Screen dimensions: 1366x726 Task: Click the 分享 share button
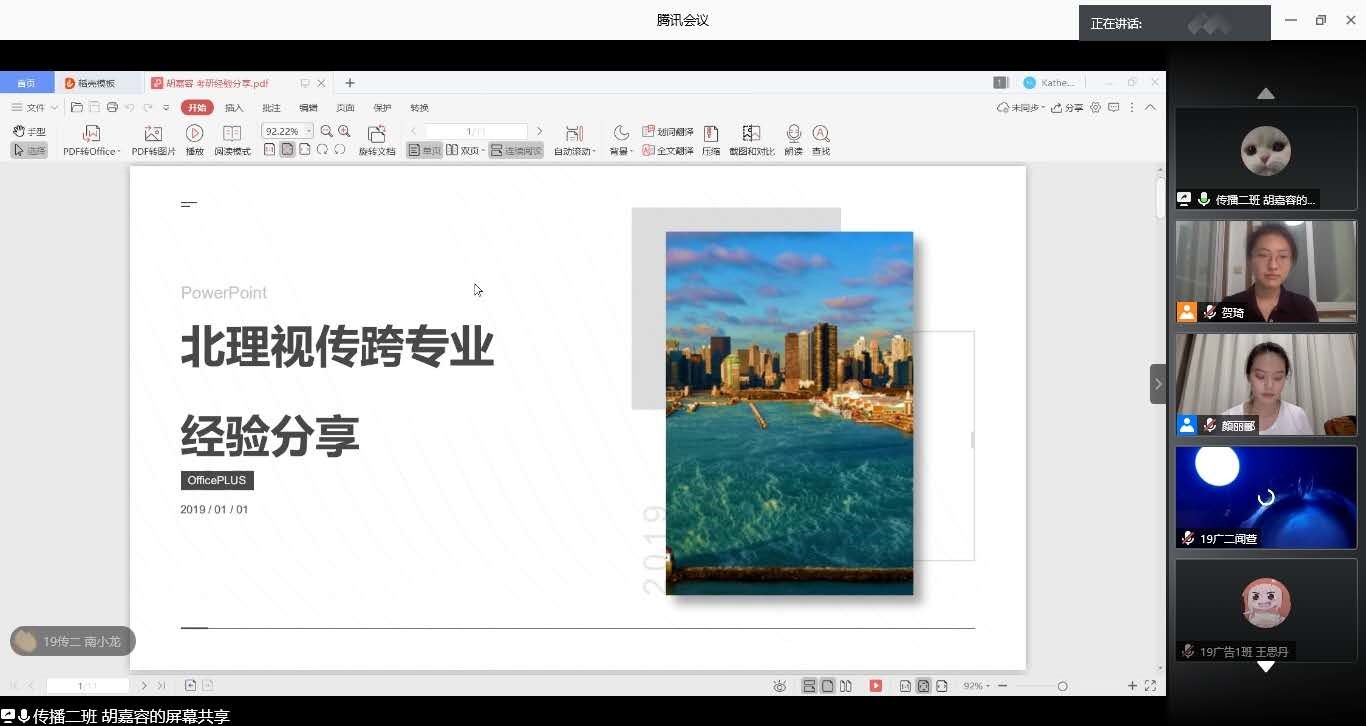(x=1068, y=108)
